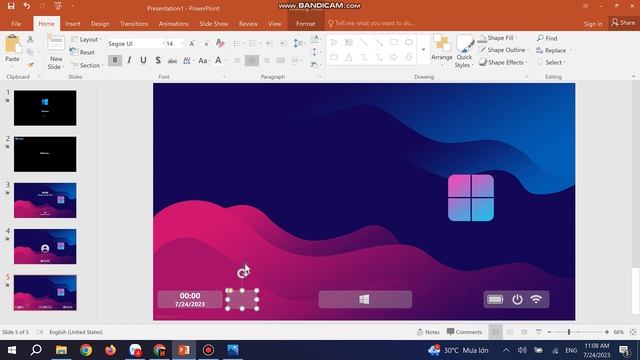This screenshot has width=640, height=360.
Task: Click the zoom slider handle
Action: pyautogui.click(x=569, y=332)
